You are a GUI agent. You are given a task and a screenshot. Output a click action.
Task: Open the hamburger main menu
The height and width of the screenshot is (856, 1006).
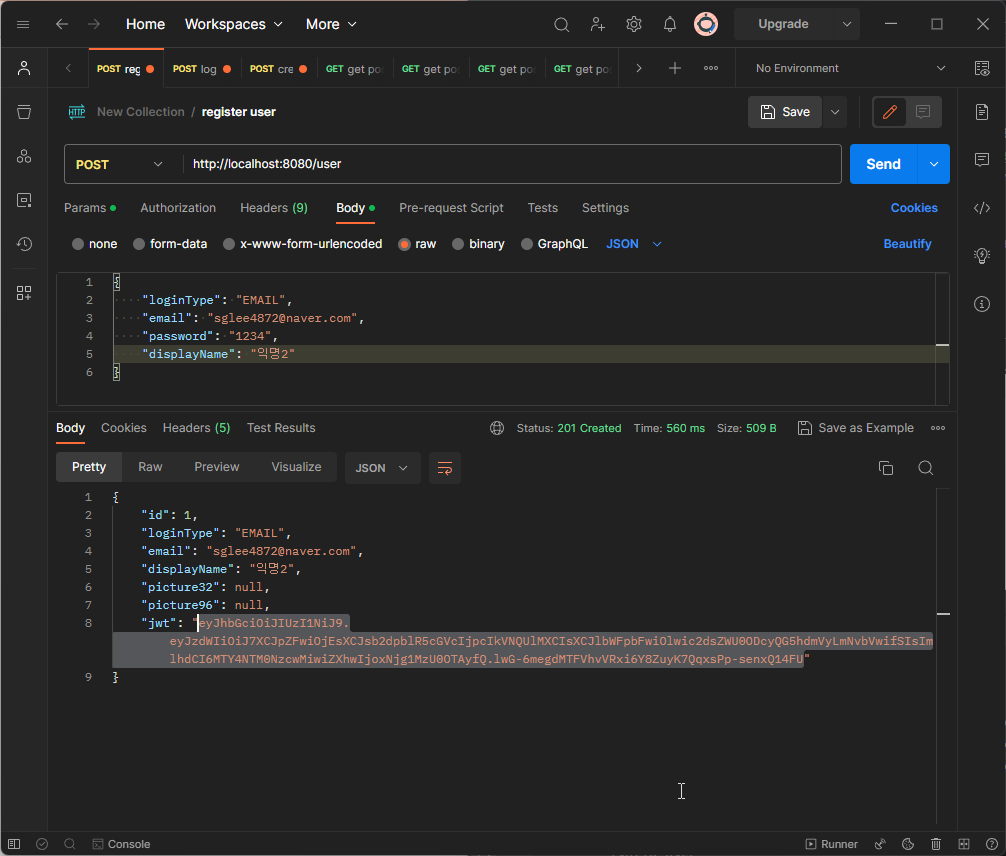23,24
